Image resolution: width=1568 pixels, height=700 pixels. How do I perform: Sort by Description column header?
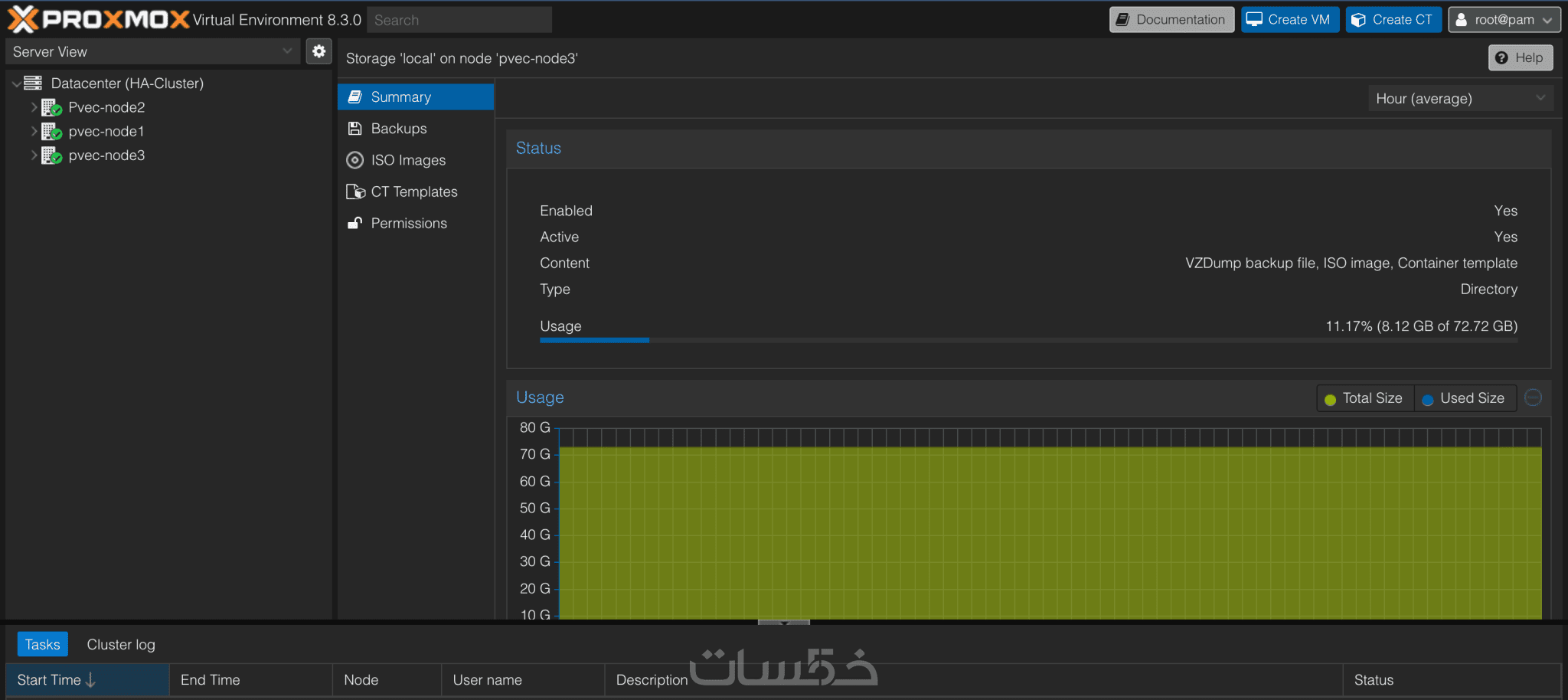click(x=973, y=679)
